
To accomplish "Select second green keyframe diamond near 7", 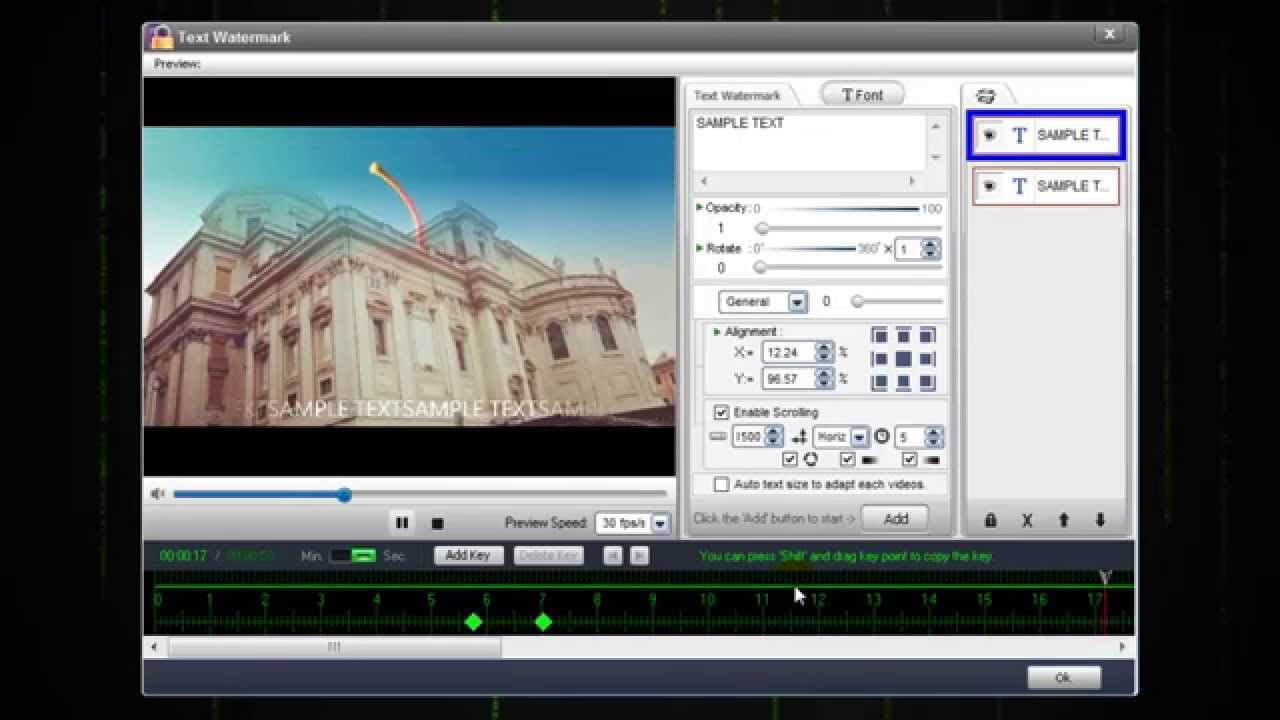I will (543, 622).
